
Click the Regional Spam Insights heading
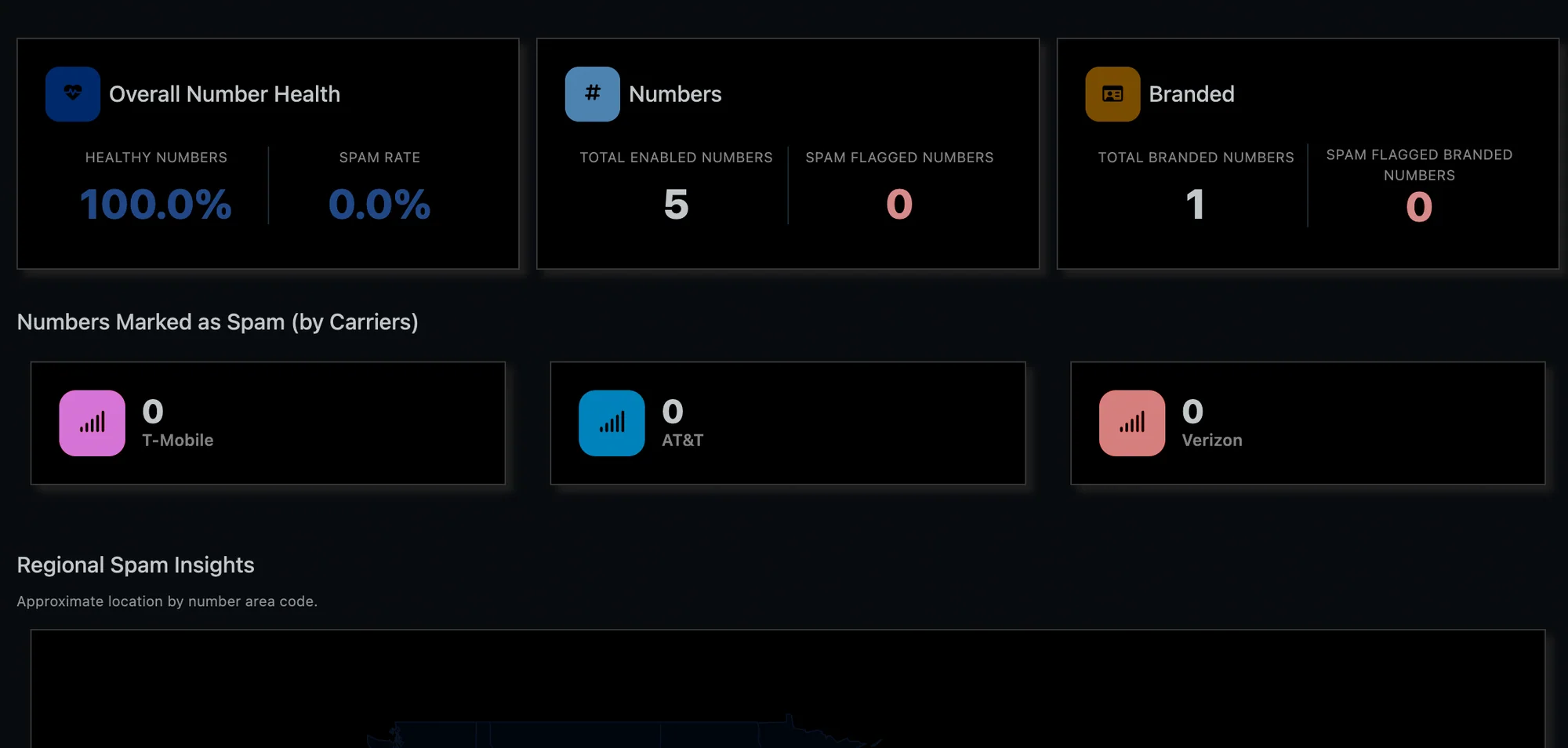(136, 565)
